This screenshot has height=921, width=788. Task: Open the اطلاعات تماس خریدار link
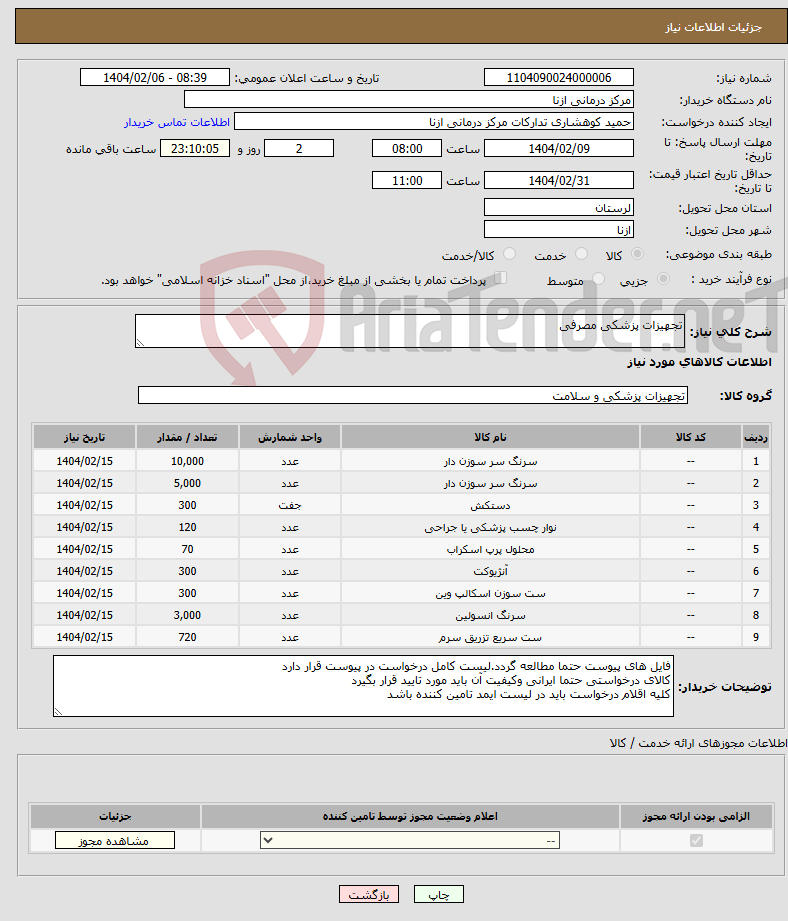177,122
